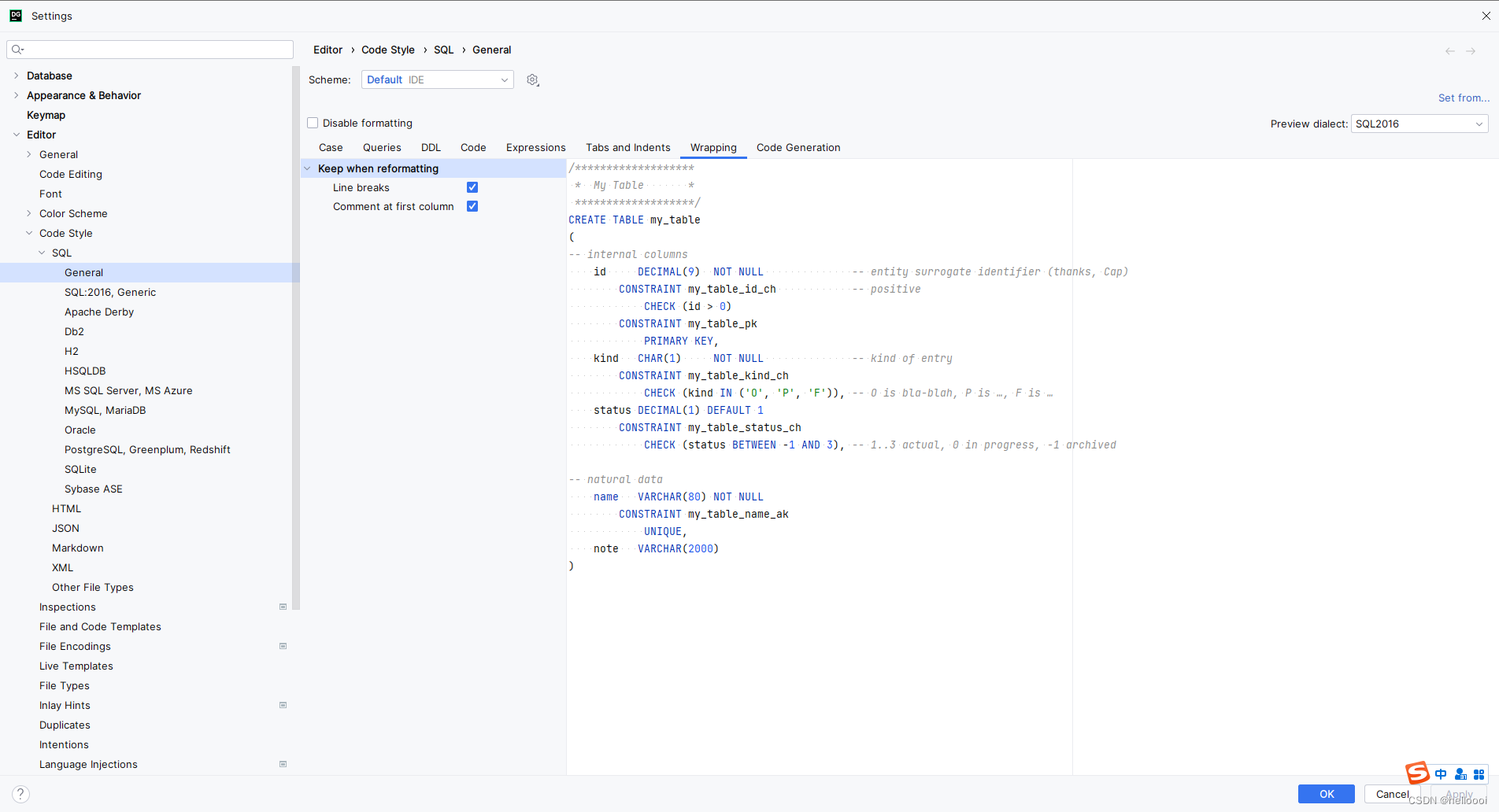This screenshot has width=1499, height=812.
Task: Click the small icon beside Inspections
Action: [x=283, y=607]
